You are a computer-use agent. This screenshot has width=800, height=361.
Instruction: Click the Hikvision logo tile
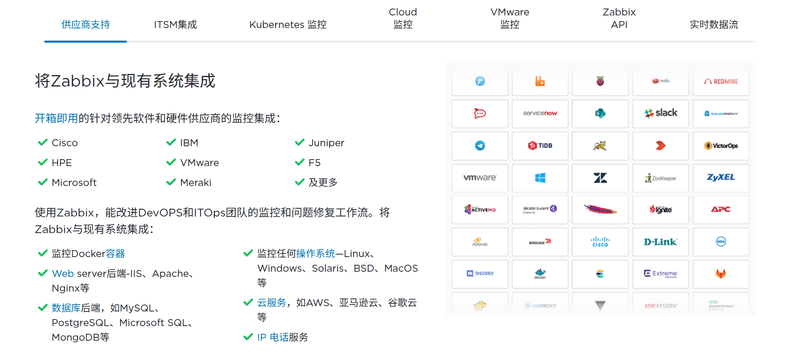(660, 305)
